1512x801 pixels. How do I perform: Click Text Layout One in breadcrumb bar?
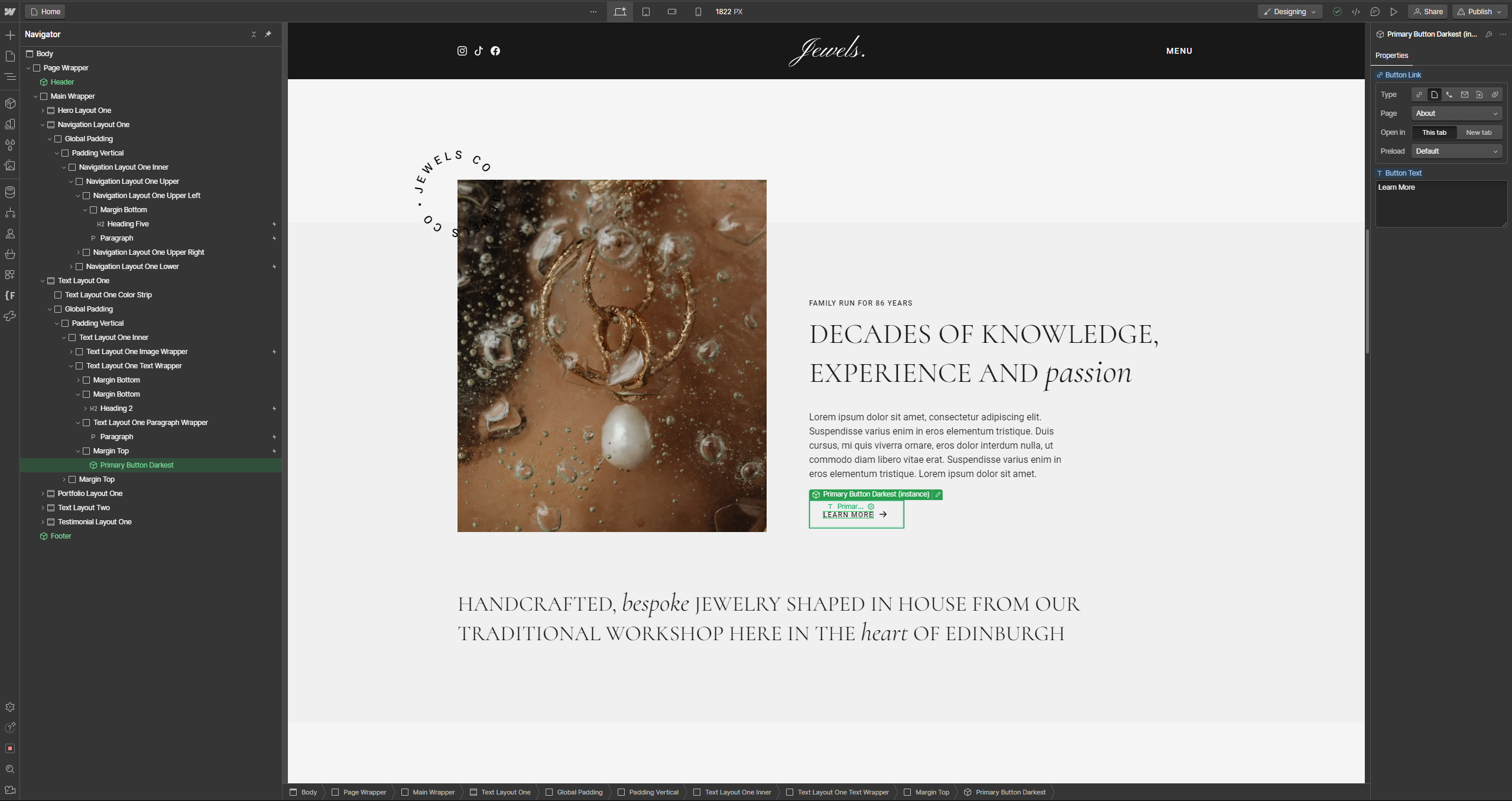pos(505,792)
